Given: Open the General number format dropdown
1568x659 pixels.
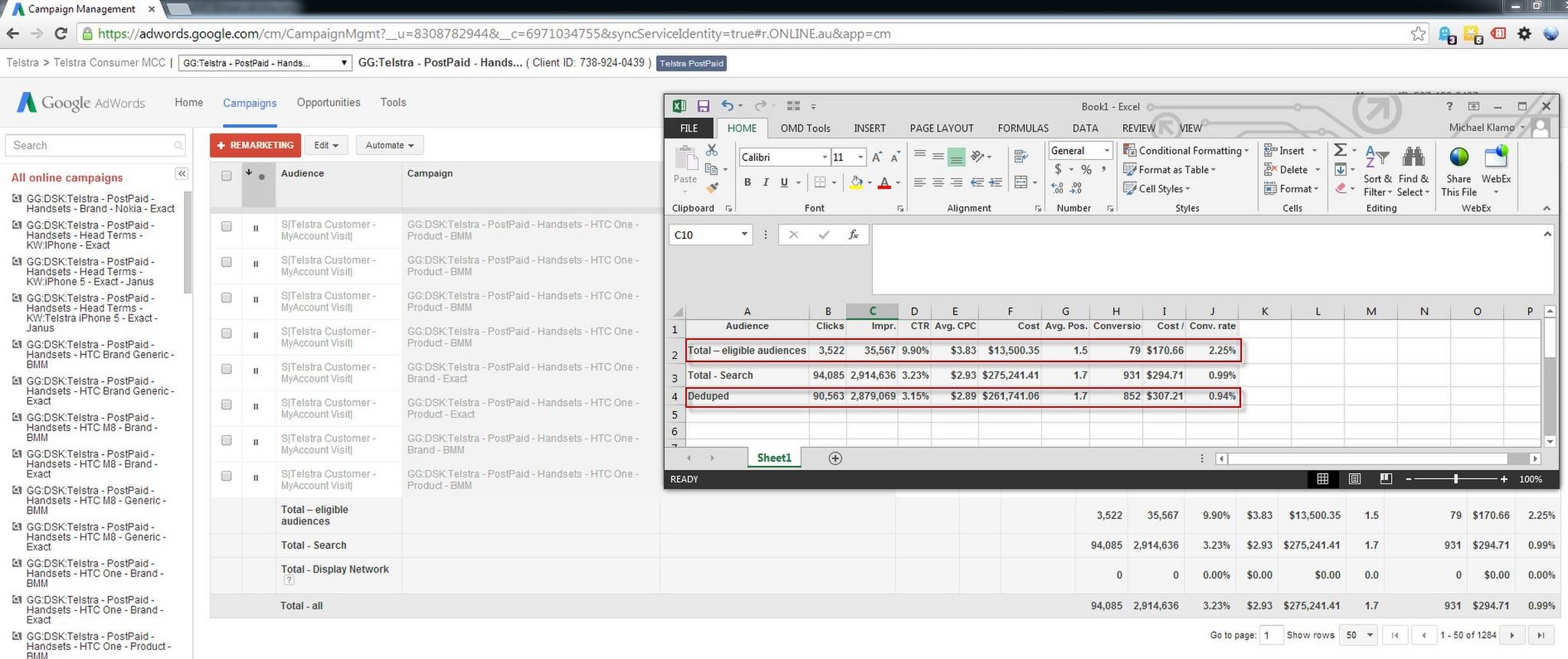Looking at the screenshot, I should 1106,151.
